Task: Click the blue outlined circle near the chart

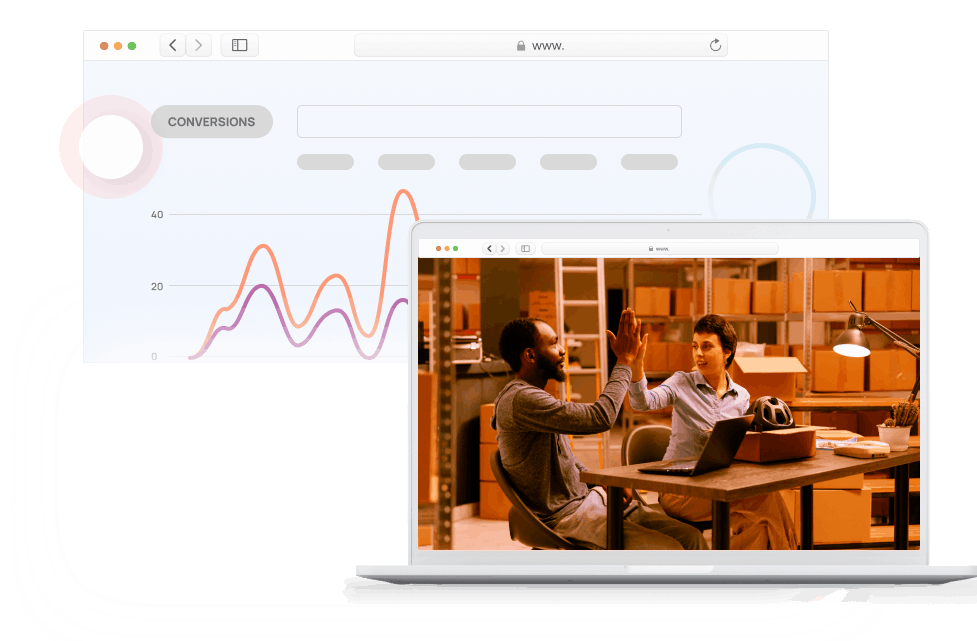Action: coord(761,192)
